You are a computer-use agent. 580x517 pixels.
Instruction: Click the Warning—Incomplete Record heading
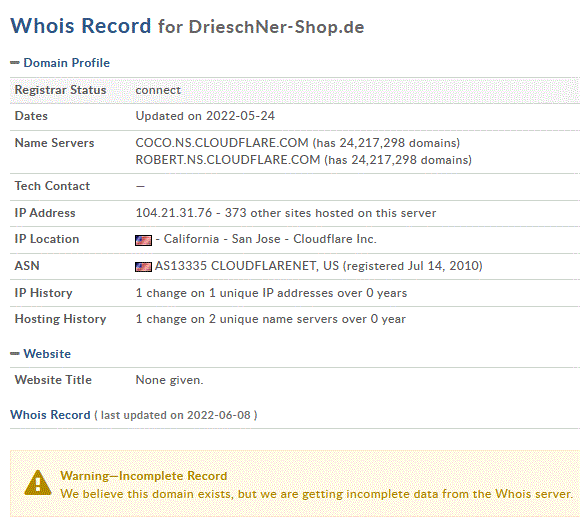point(144,476)
